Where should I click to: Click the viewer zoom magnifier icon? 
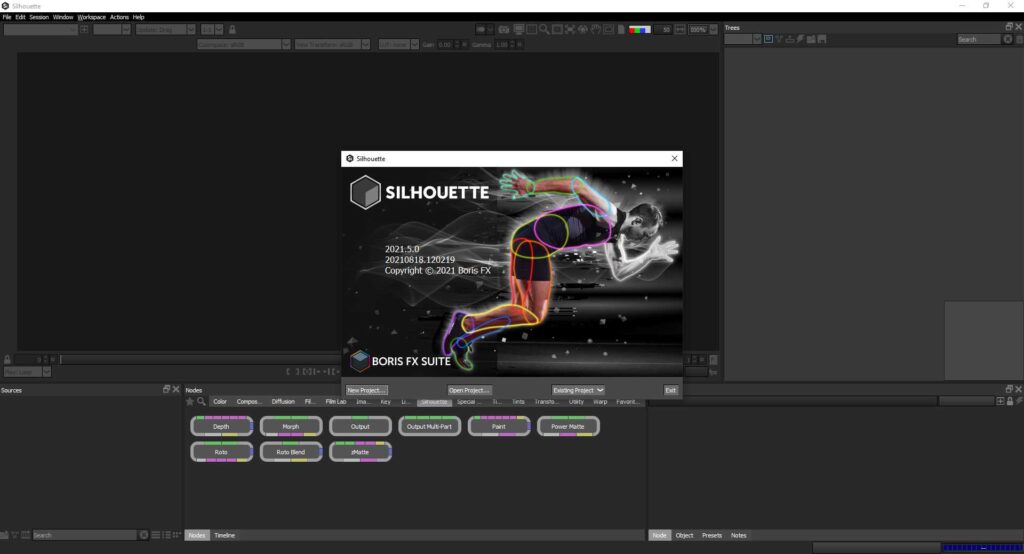click(x=544, y=29)
